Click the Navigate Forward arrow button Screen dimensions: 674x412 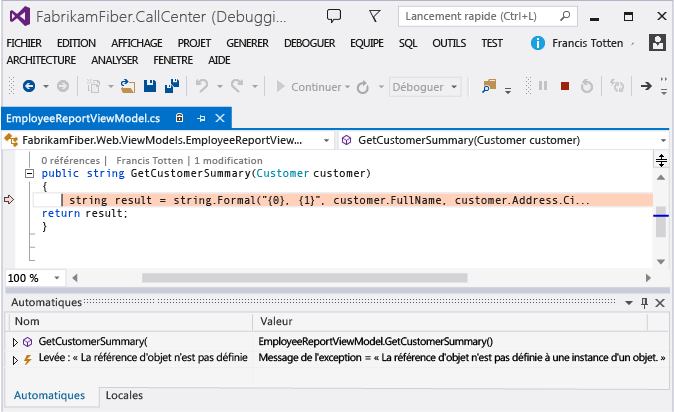[63, 86]
